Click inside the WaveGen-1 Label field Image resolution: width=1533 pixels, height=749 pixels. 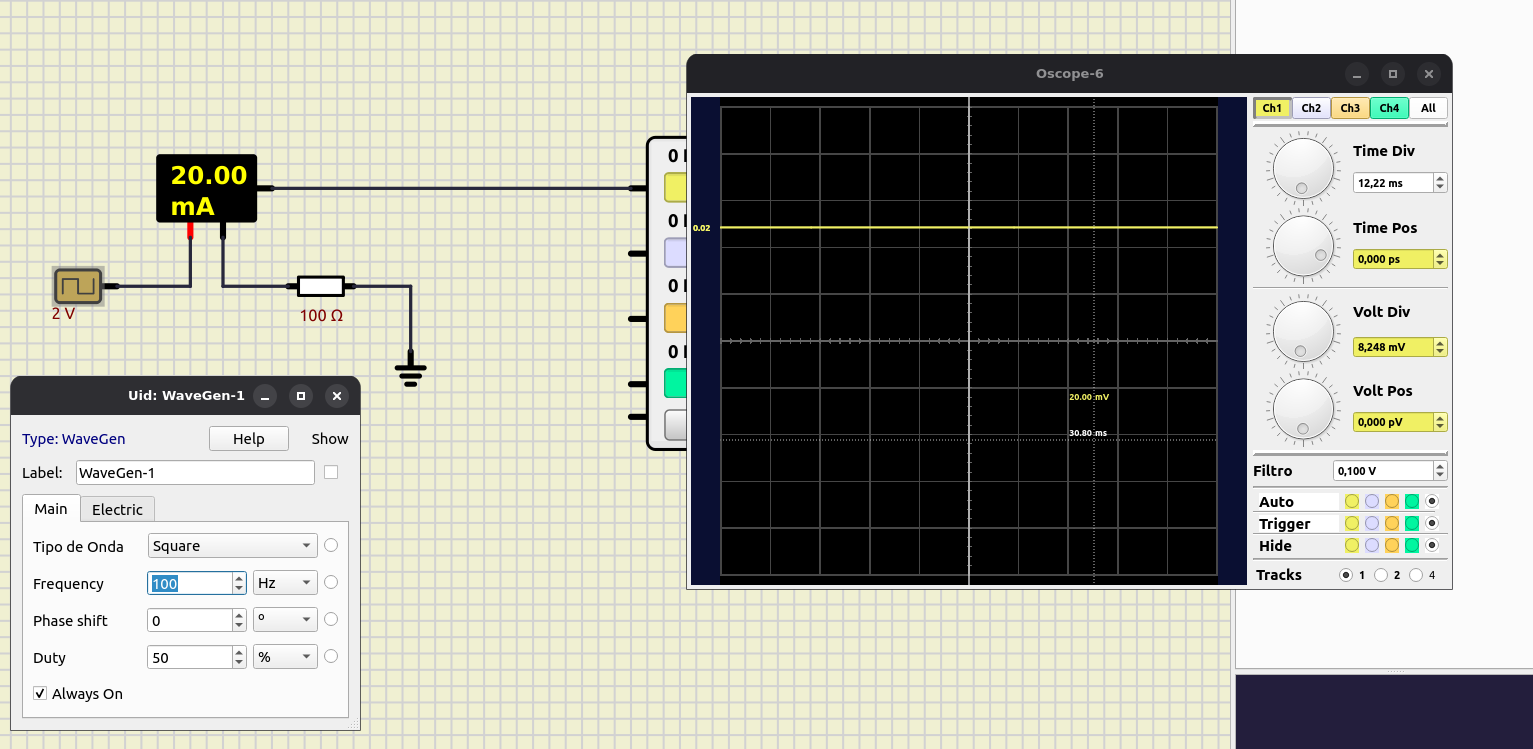[195, 472]
